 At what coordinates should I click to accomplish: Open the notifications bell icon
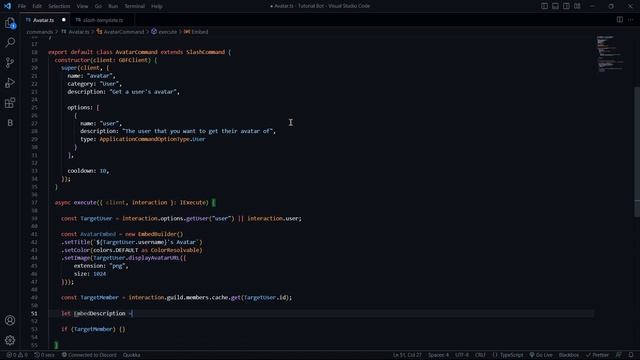tap(631, 355)
